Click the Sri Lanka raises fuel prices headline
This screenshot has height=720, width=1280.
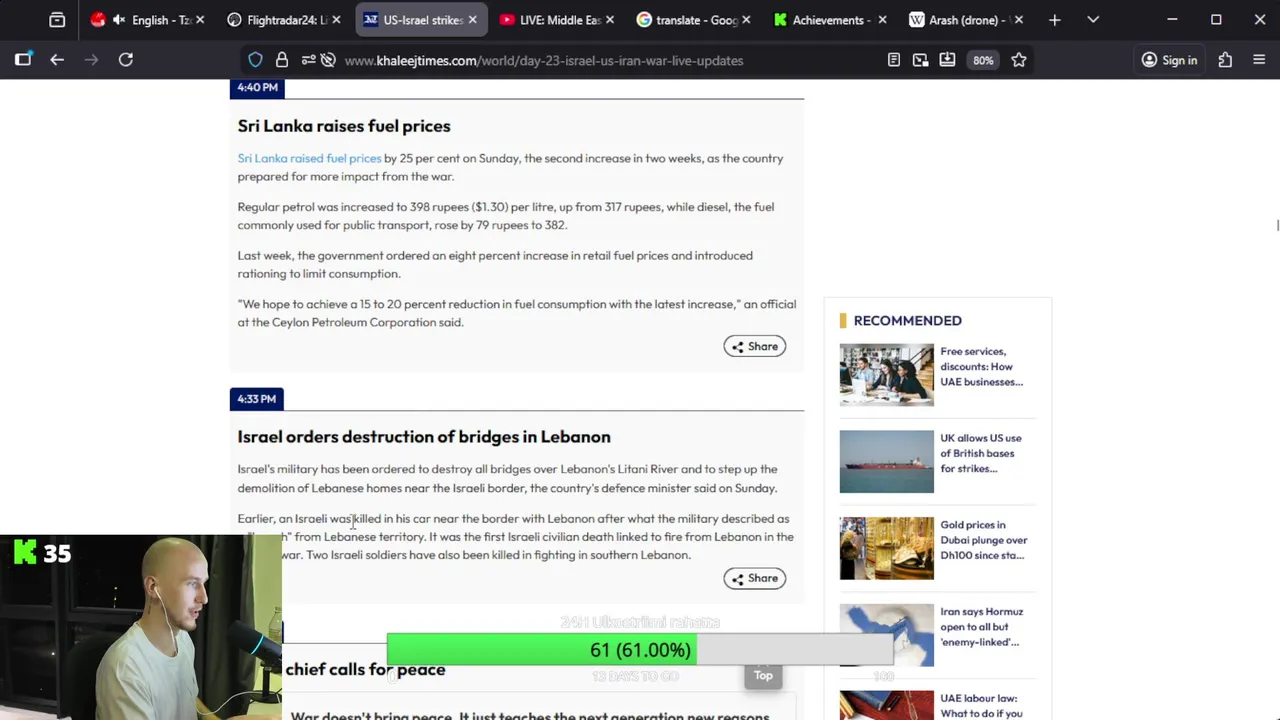pyautogui.click(x=344, y=126)
